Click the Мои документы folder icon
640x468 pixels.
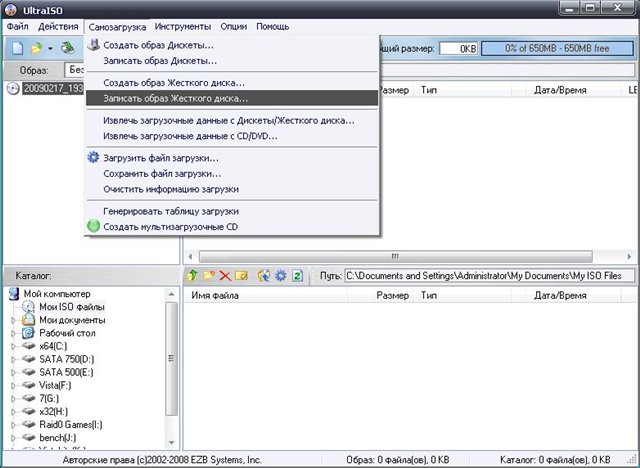pyautogui.click(x=28, y=319)
